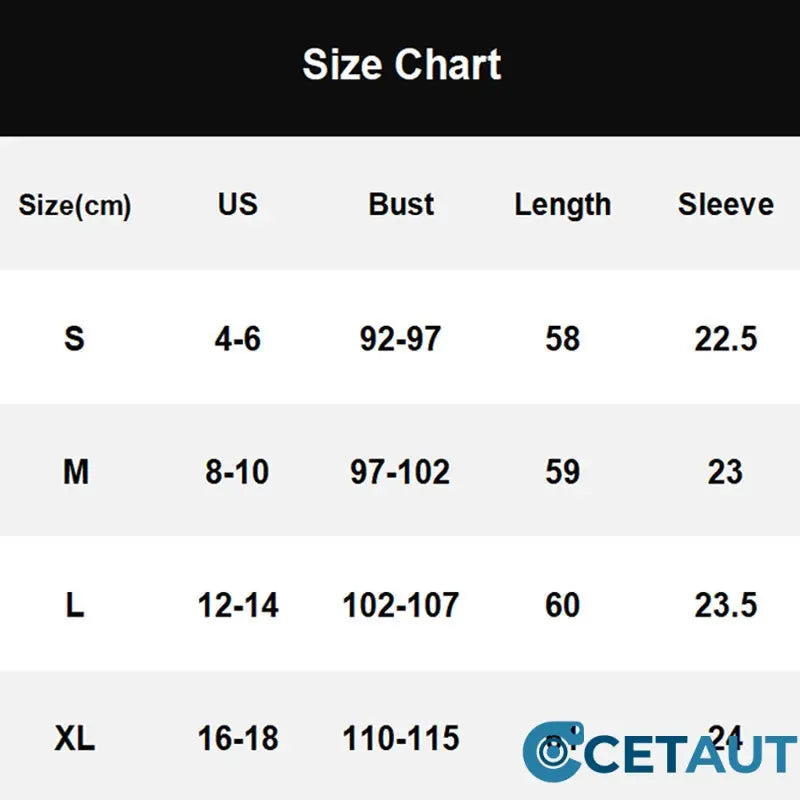Click the bust value 110-115

pos(401,738)
